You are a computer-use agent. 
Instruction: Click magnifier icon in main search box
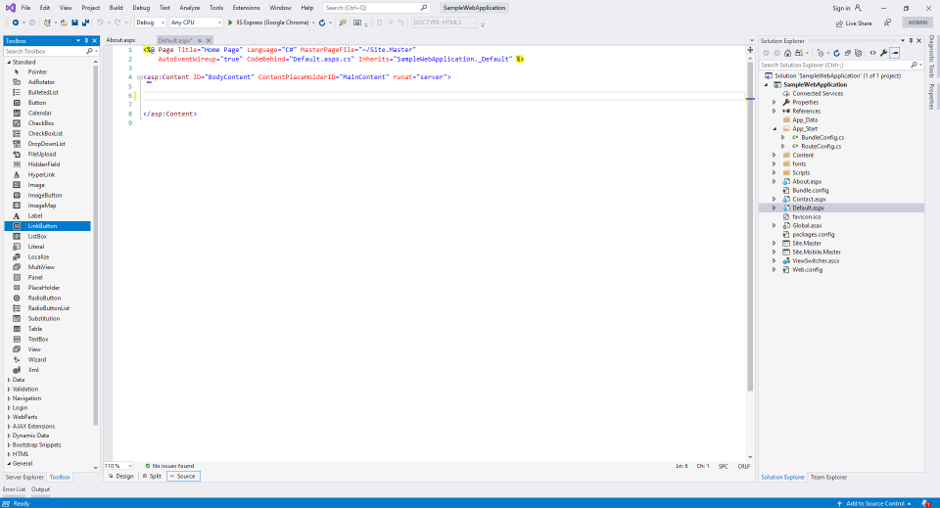[424, 8]
